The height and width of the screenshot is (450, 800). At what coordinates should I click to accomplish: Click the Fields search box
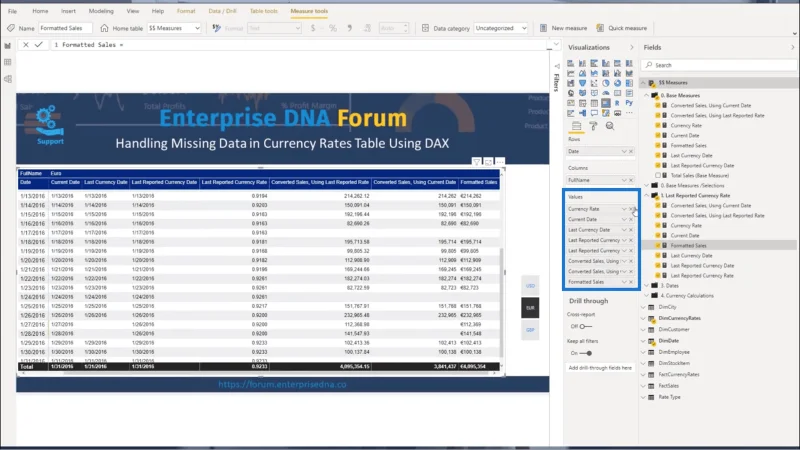click(x=718, y=65)
